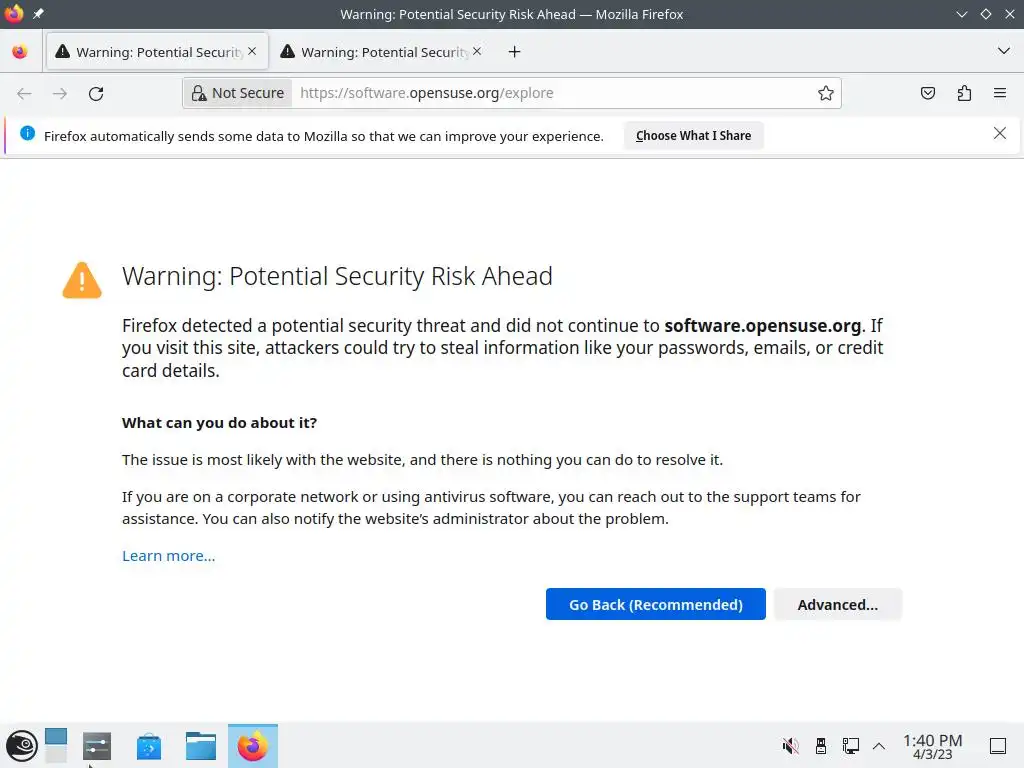Open the Dolphin file manager from the taskbar
The image size is (1024, 768).
[x=200, y=746]
